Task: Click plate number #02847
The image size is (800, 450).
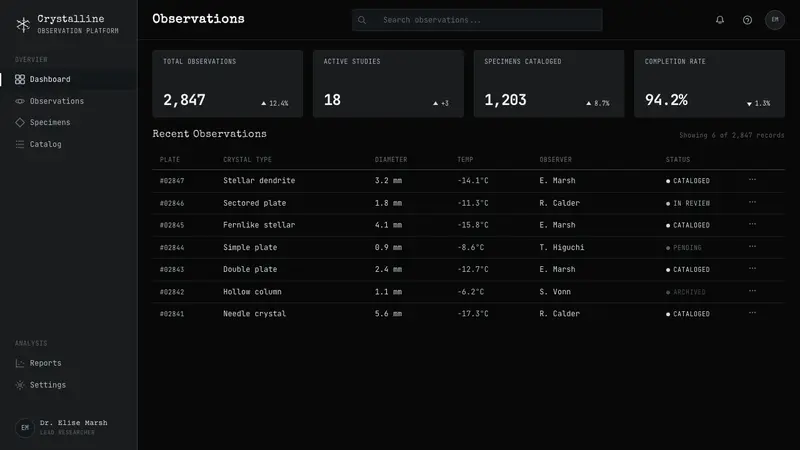Action: click(x=172, y=181)
